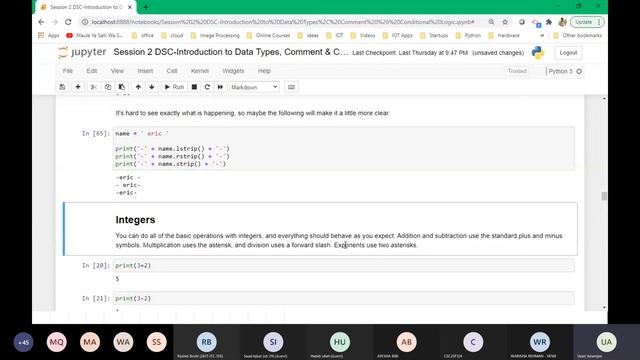The height and width of the screenshot is (360, 640).
Task: Open the Apps bookmark shortcut
Action: pos(49,36)
